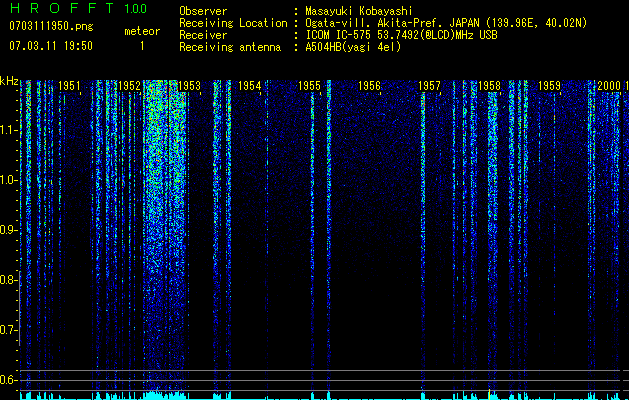629x400 pixels.
Task: Click the 1.1 frequency axis tick
Action: click(x=8, y=130)
